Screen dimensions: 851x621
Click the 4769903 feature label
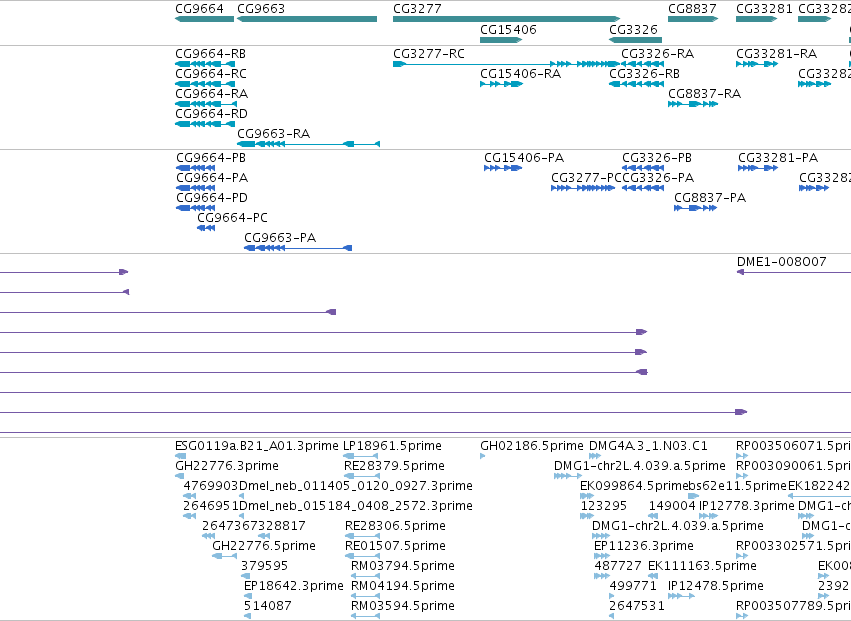(x=211, y=486)
